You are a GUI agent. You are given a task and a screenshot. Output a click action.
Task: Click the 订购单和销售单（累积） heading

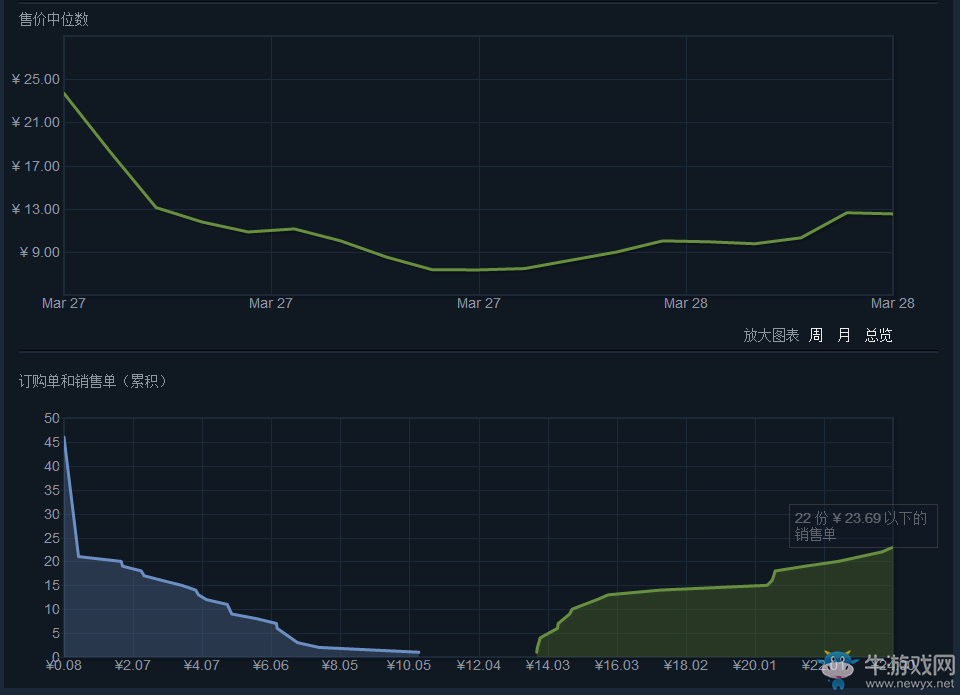pyautogui.click(x=93, y=381)
